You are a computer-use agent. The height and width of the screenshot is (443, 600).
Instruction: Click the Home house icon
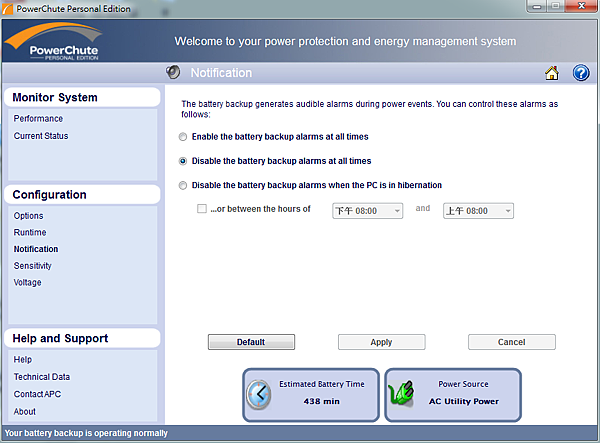pyautogui.click(x=552, y=73)
